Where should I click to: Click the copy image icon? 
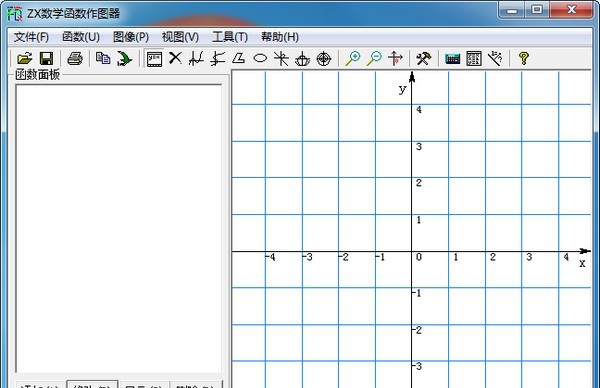(103, 59)
